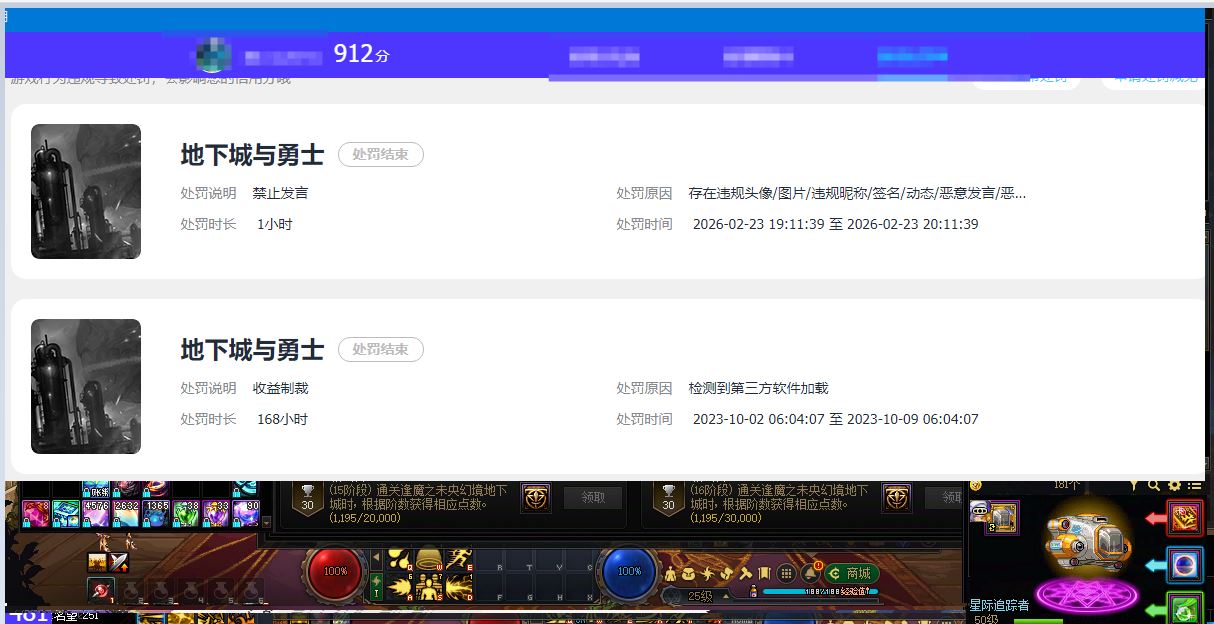The image size is (1214, 624).
Task: Click the 168小时 duration value
Action: [282, 419]
